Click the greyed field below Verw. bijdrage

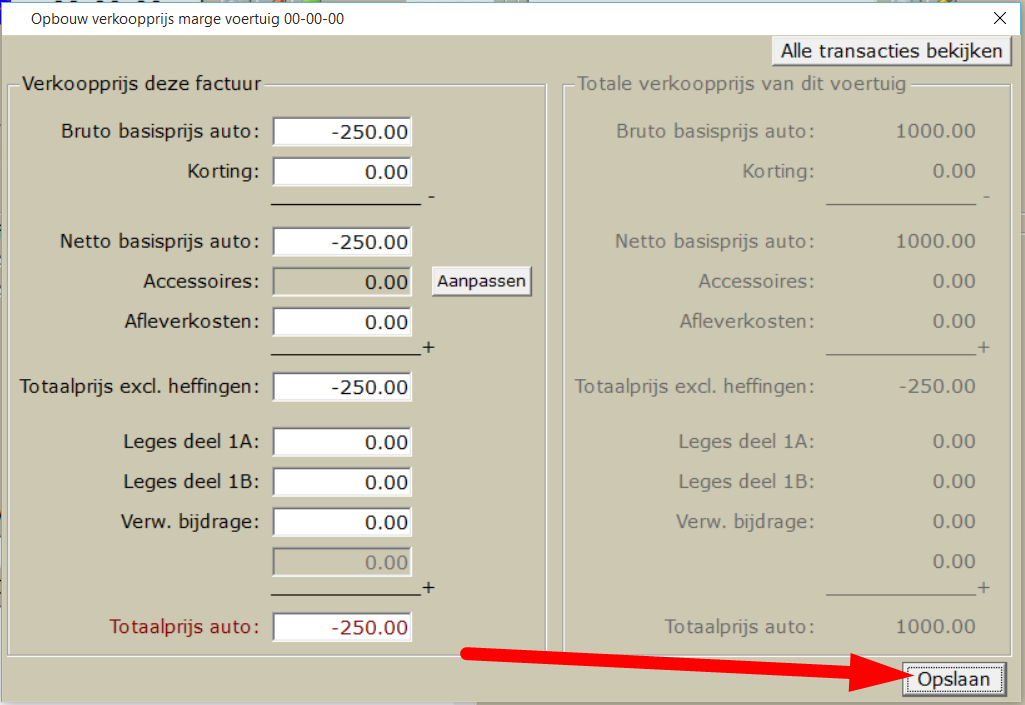pos(342,562)
